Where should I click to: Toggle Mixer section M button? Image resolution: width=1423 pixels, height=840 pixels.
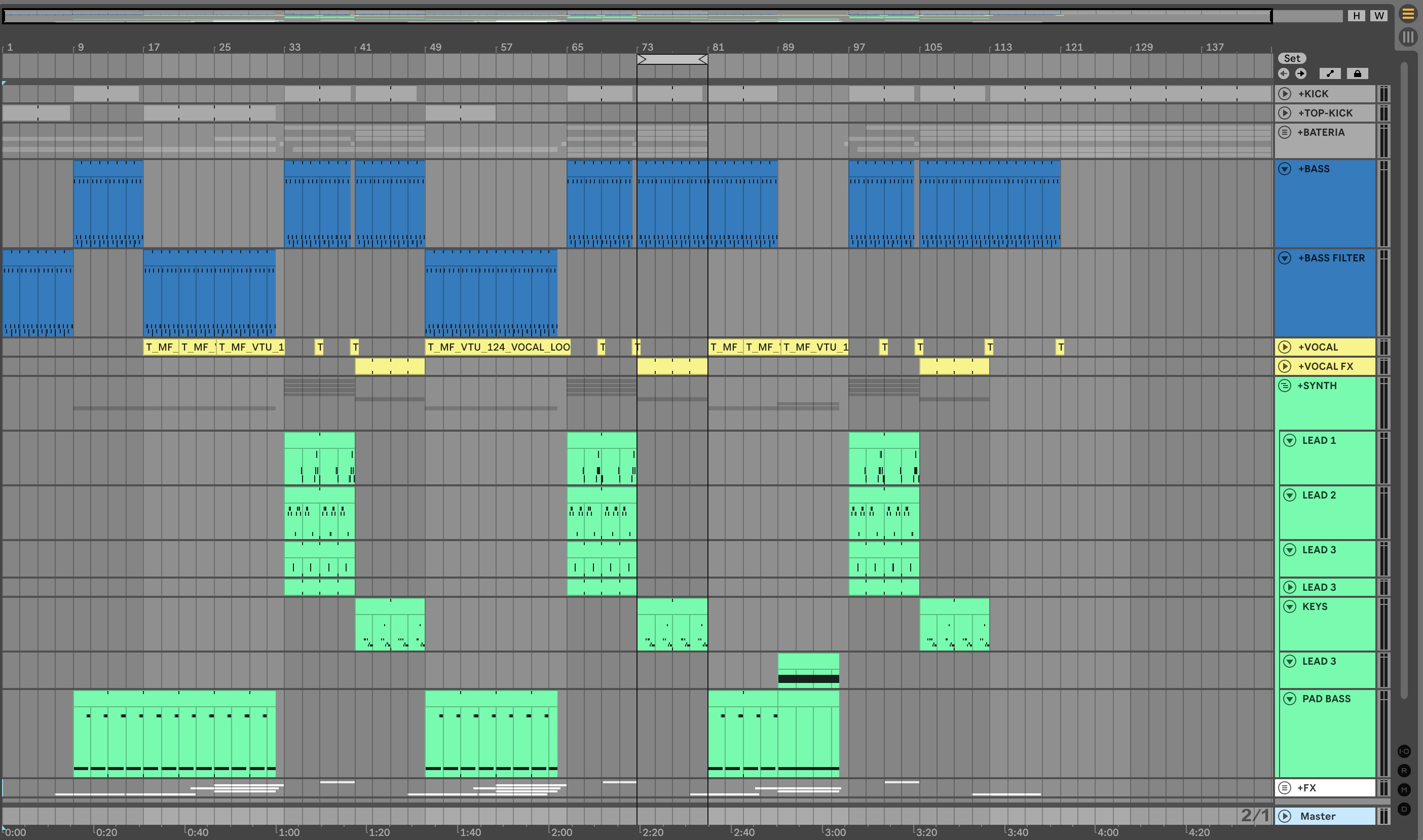1404,790
